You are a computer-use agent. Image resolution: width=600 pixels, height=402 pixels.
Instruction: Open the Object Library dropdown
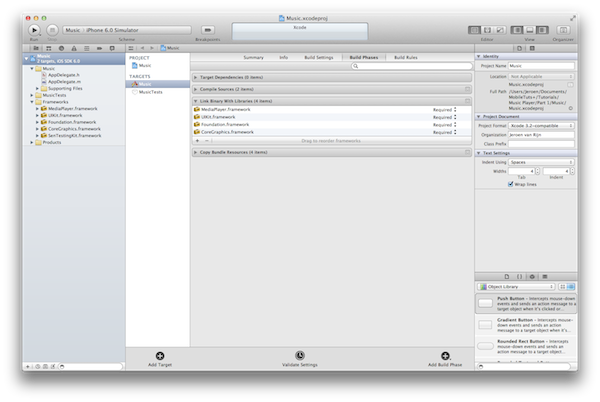[517, 287]
